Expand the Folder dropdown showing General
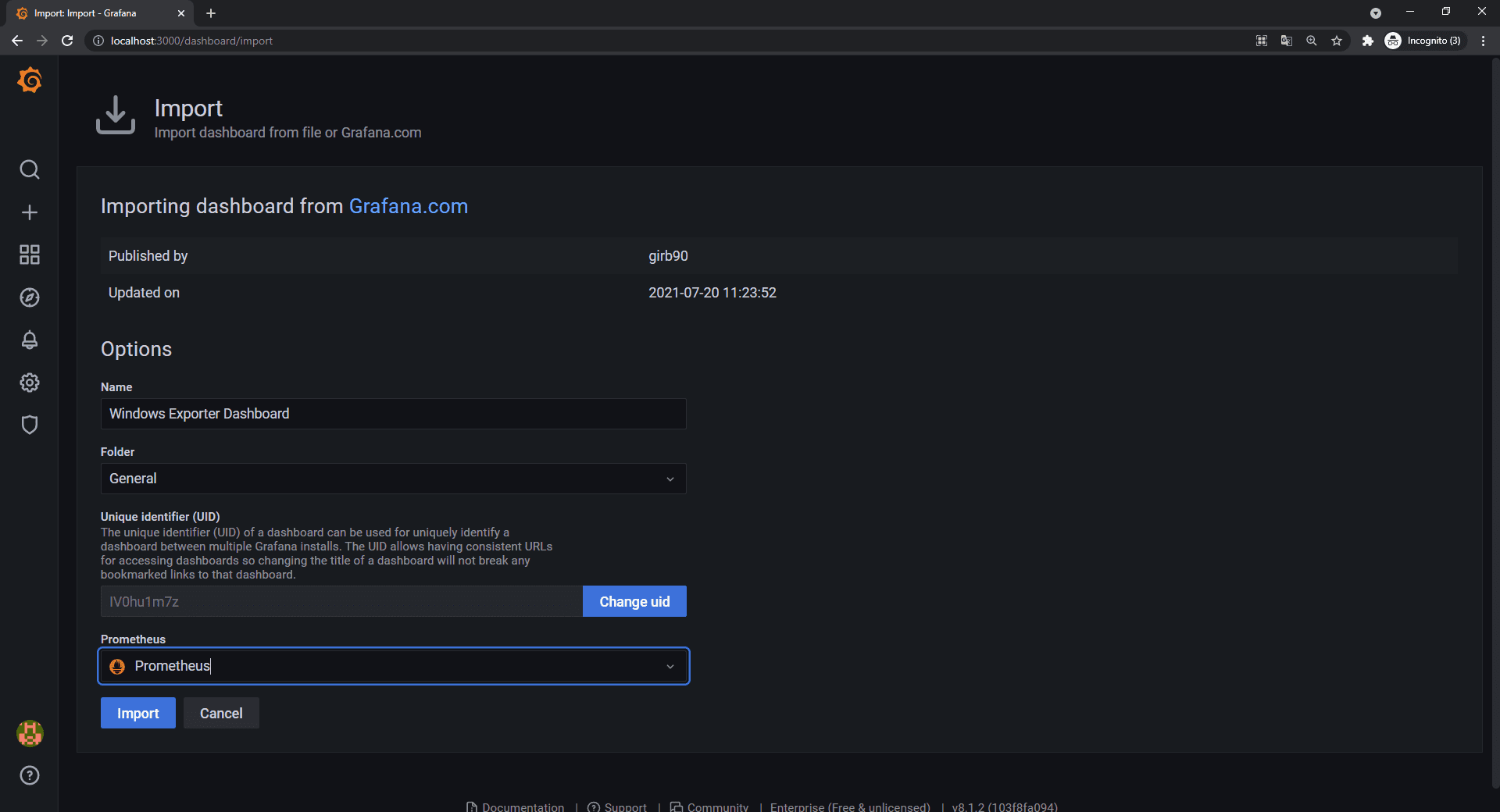1500x812 pixels. coord(393,478)
